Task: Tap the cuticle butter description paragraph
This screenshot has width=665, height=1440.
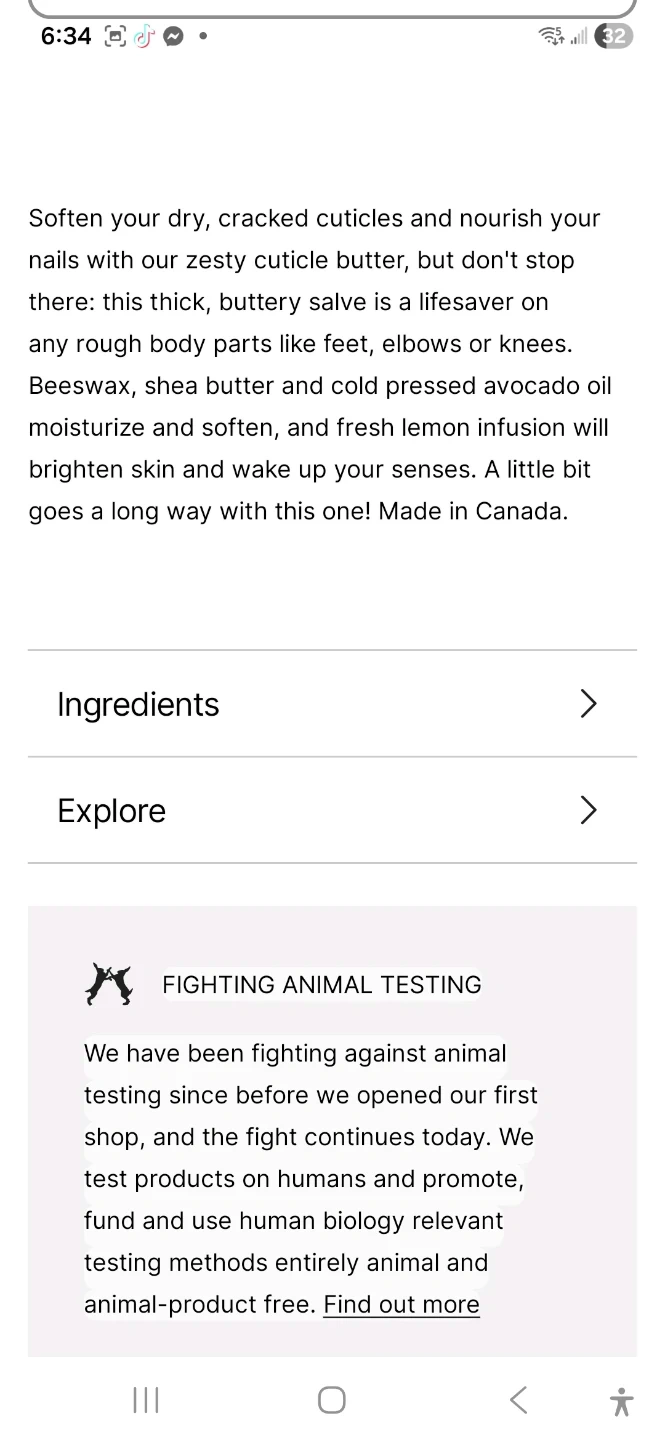Action: (320, 364)
